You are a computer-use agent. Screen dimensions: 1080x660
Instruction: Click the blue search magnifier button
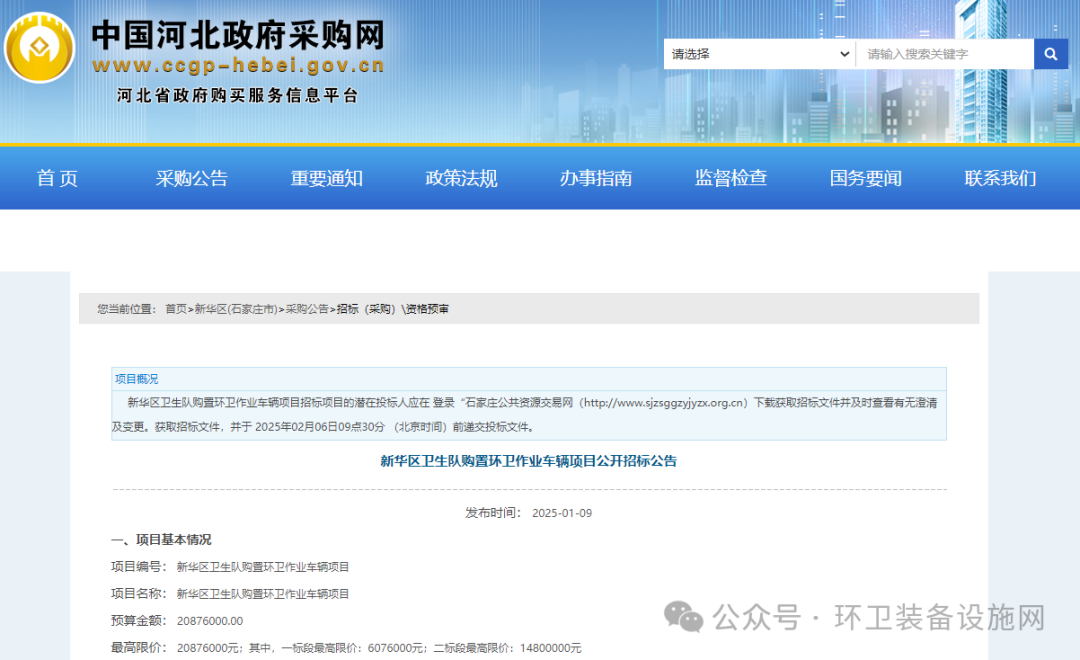pos(1050,54)
